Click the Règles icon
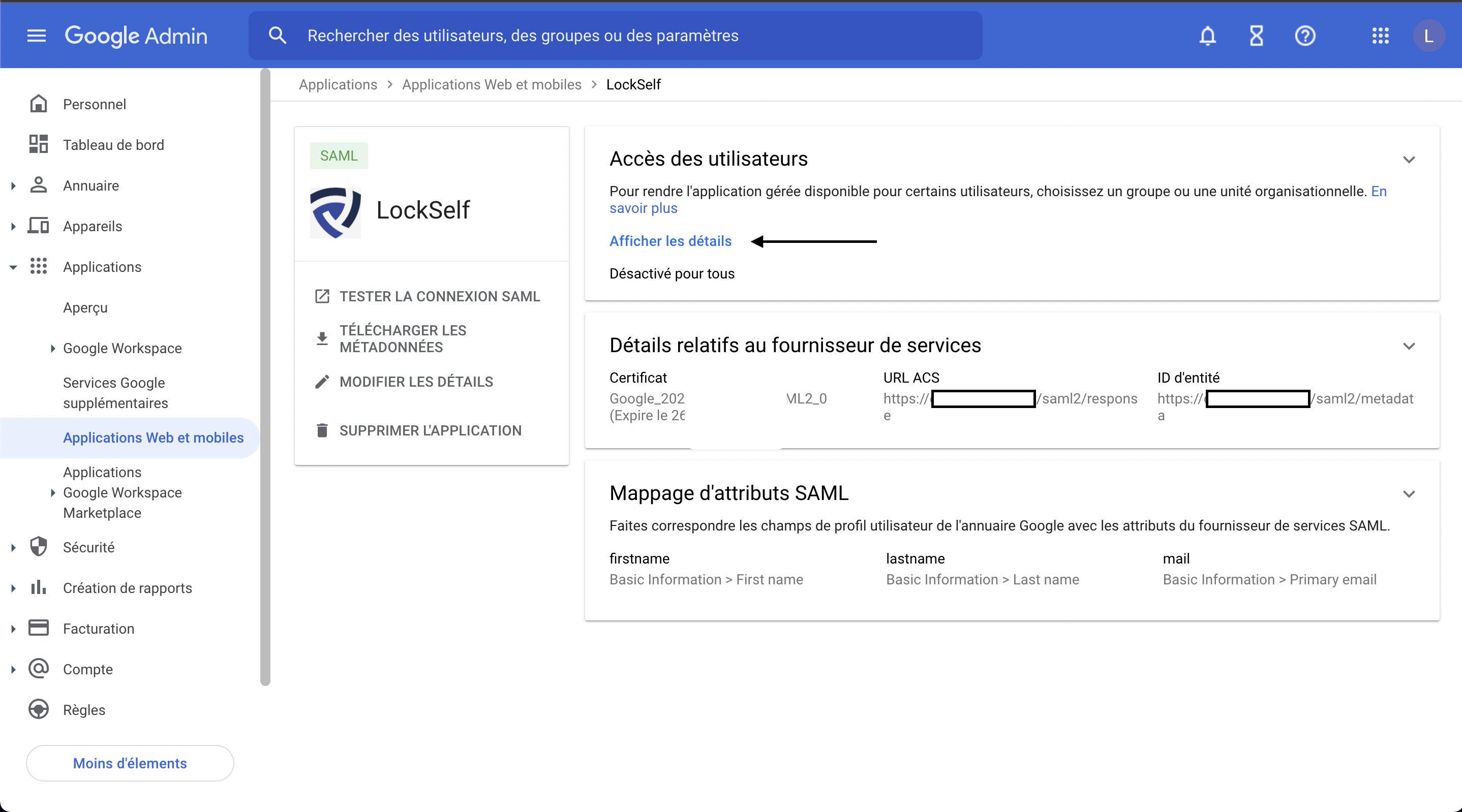The height and width of the screenshot is (812, 1462). [x=39, y=709]
